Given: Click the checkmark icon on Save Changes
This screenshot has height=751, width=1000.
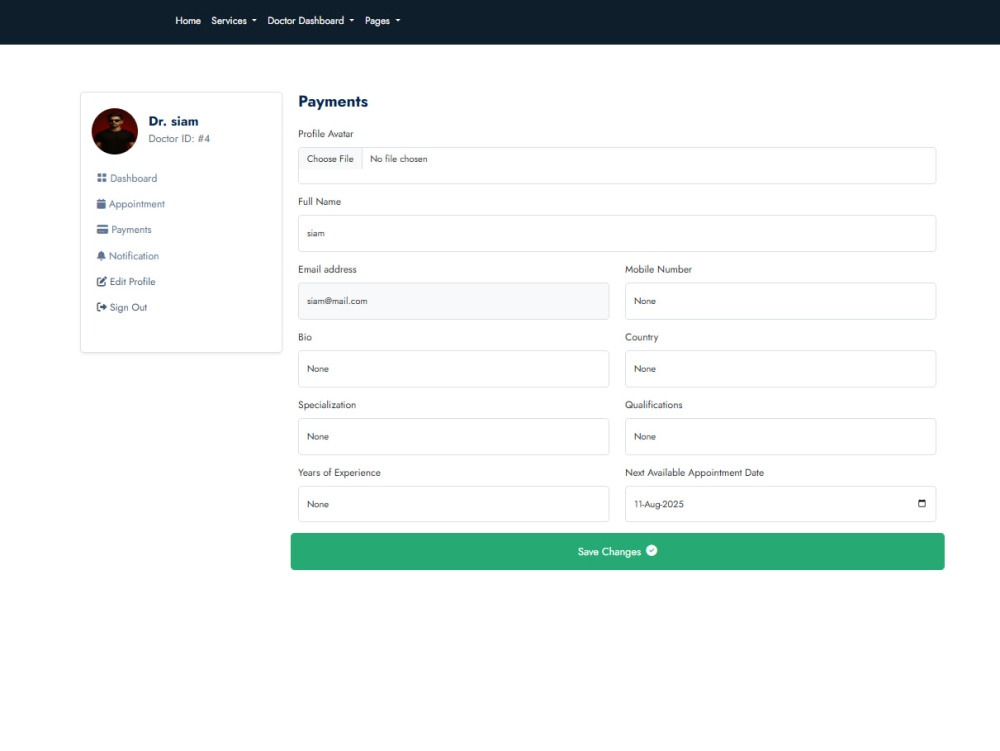Looking at the screenshot, I should coord(651,551).
